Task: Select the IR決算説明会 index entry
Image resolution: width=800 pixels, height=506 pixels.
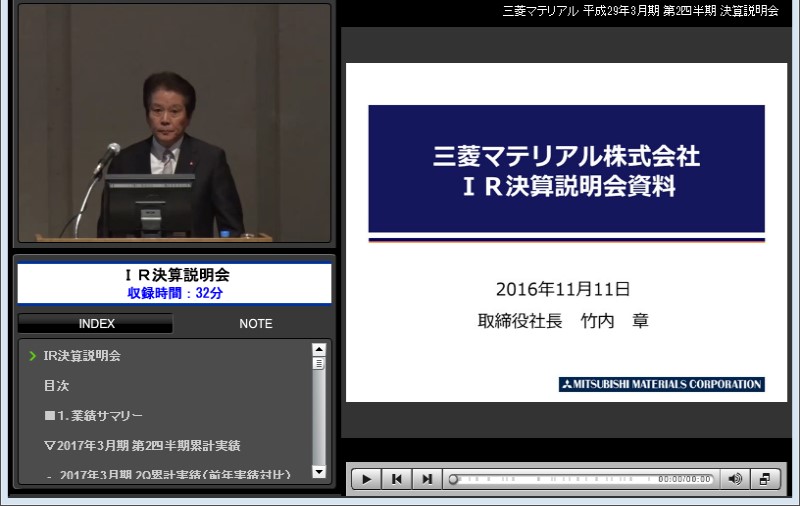Action: [82, 356]
